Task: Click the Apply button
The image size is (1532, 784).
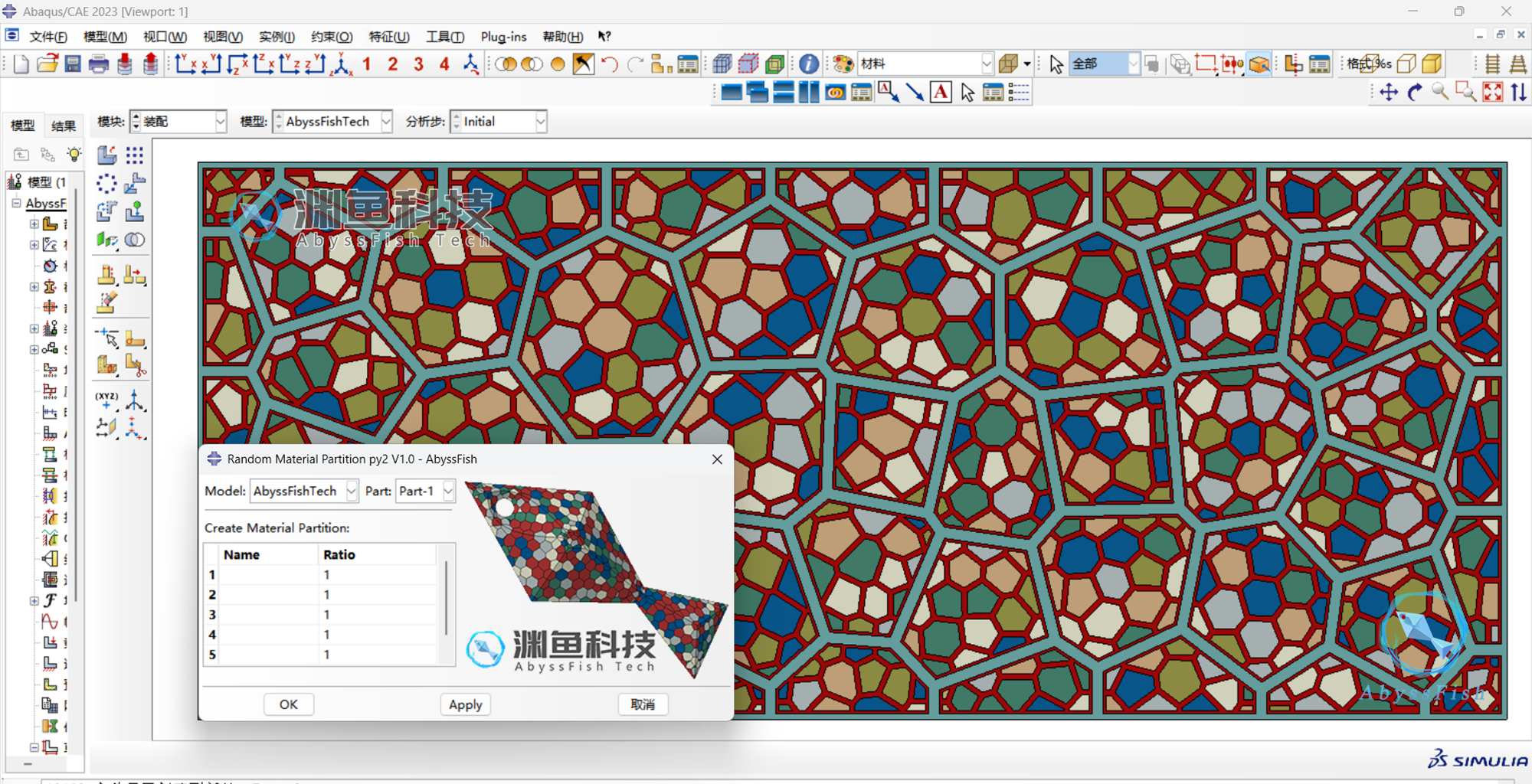Action: click(466, 704)
